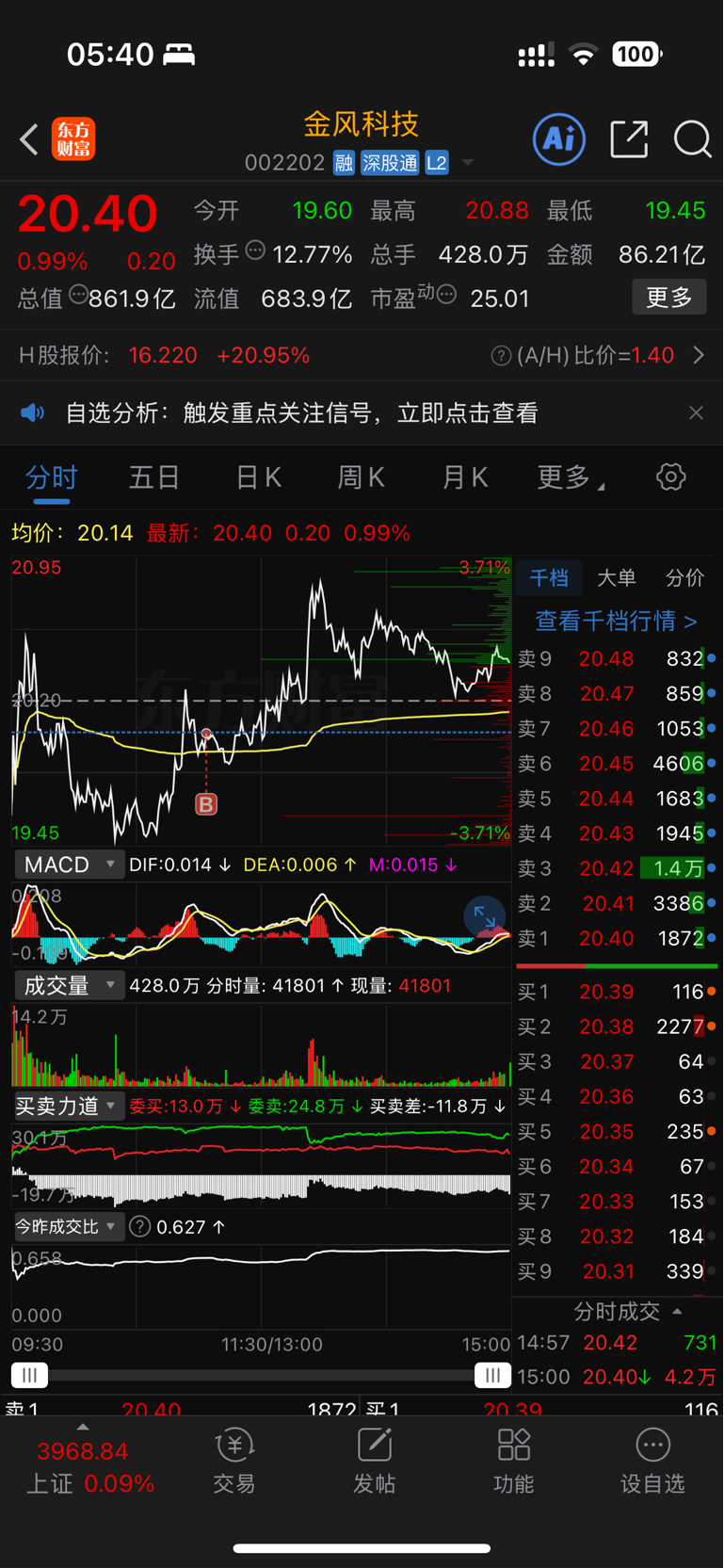Switch to the 周K tab
The height and width of the screenshot is (1568, 724).
(x=362, y=477)
